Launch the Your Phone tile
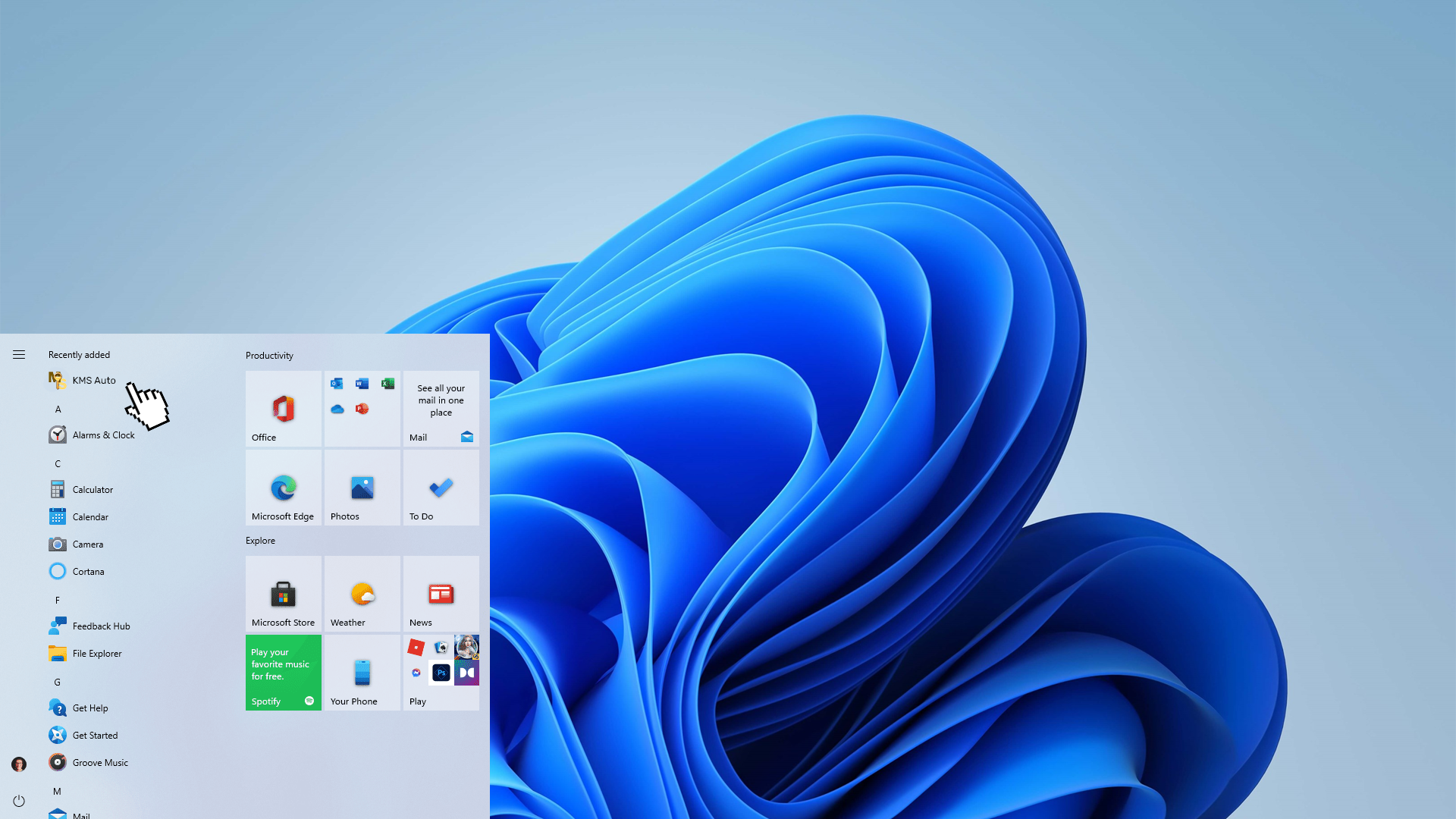Screen dimensions: 1456x819 coord(362,673)
